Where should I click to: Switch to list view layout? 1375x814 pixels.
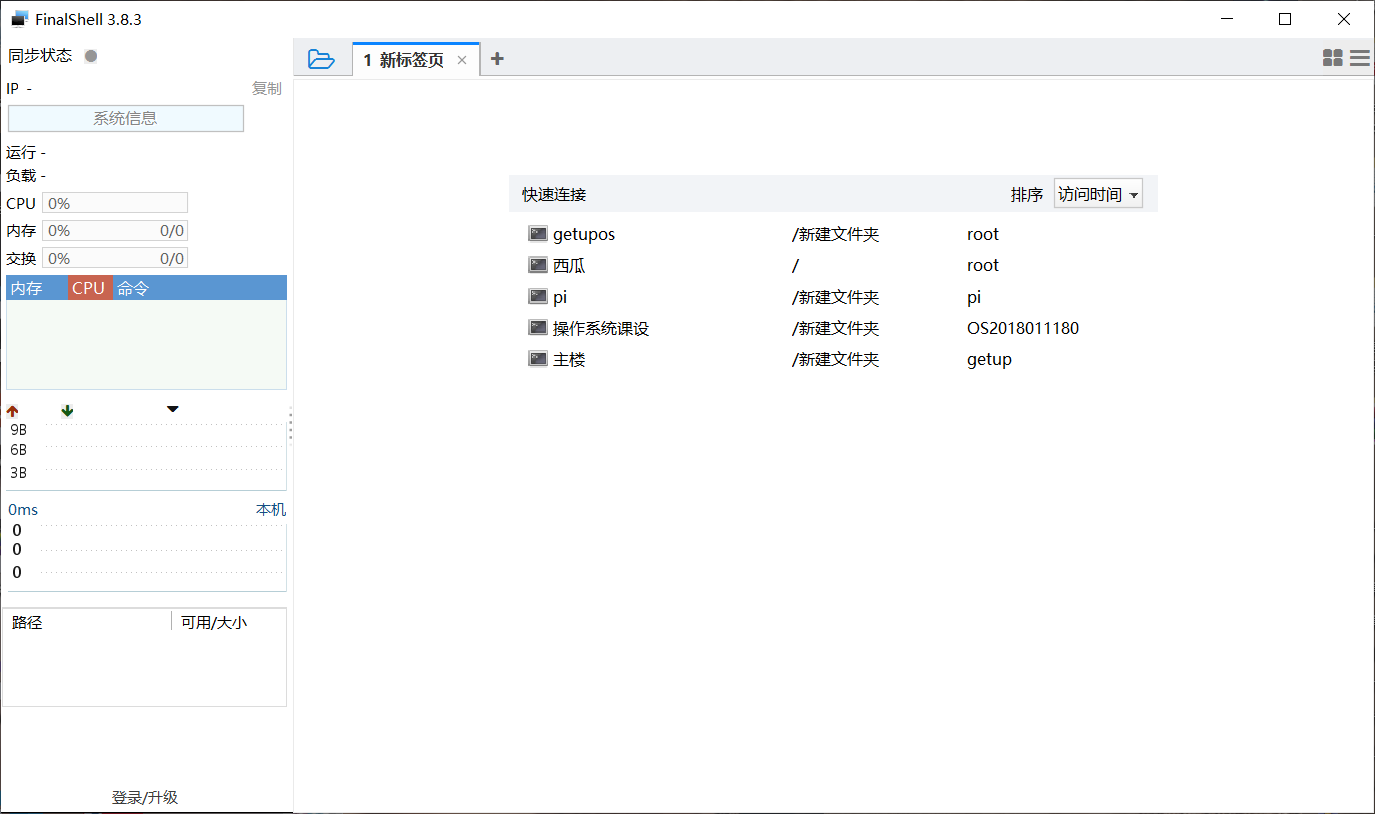click(1359, 58)
